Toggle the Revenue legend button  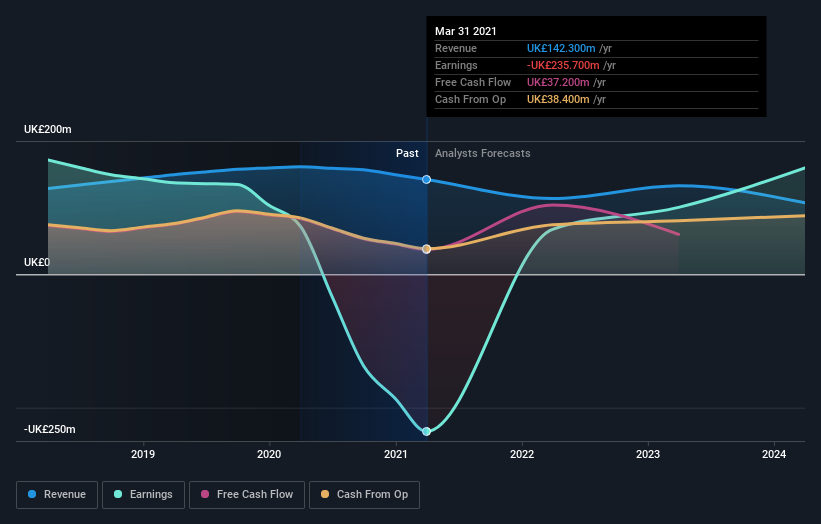pyautogui.click(x=57, y=495)
